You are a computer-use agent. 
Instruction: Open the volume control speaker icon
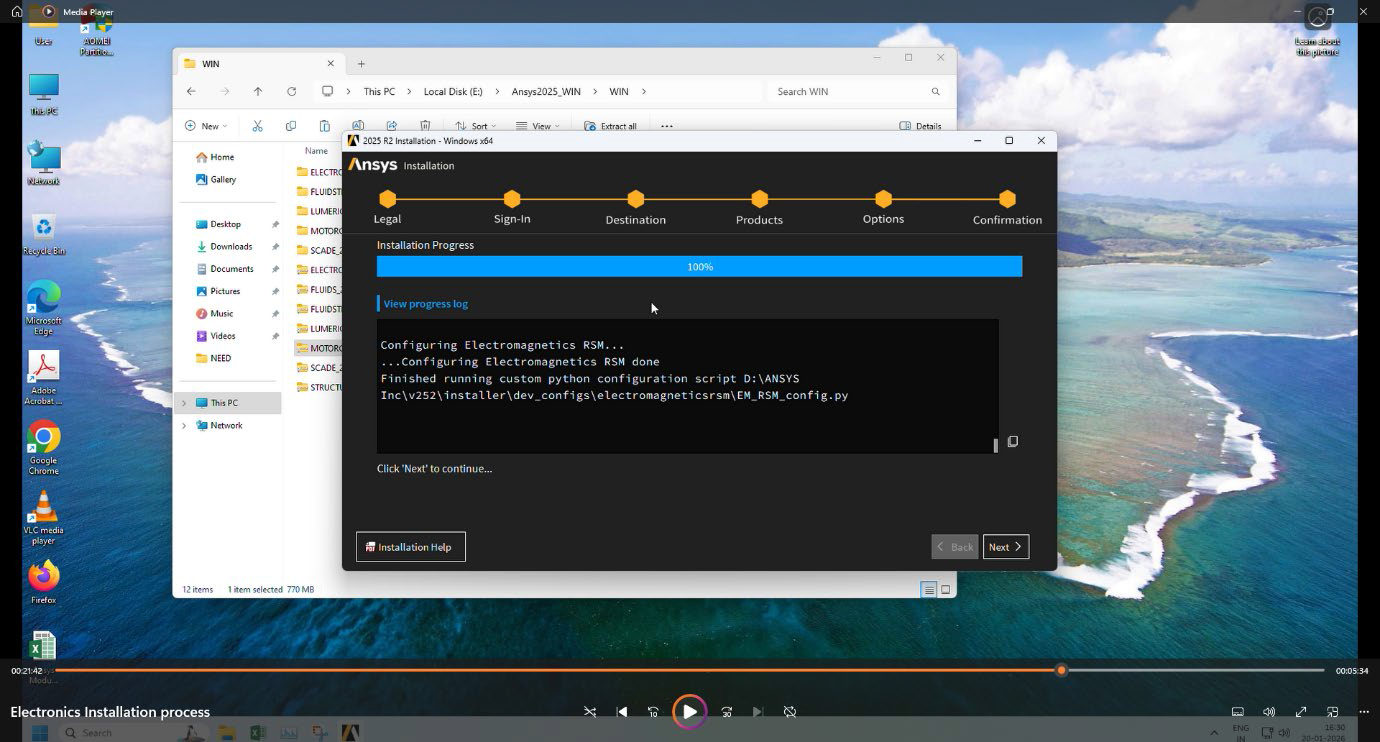1269,712
